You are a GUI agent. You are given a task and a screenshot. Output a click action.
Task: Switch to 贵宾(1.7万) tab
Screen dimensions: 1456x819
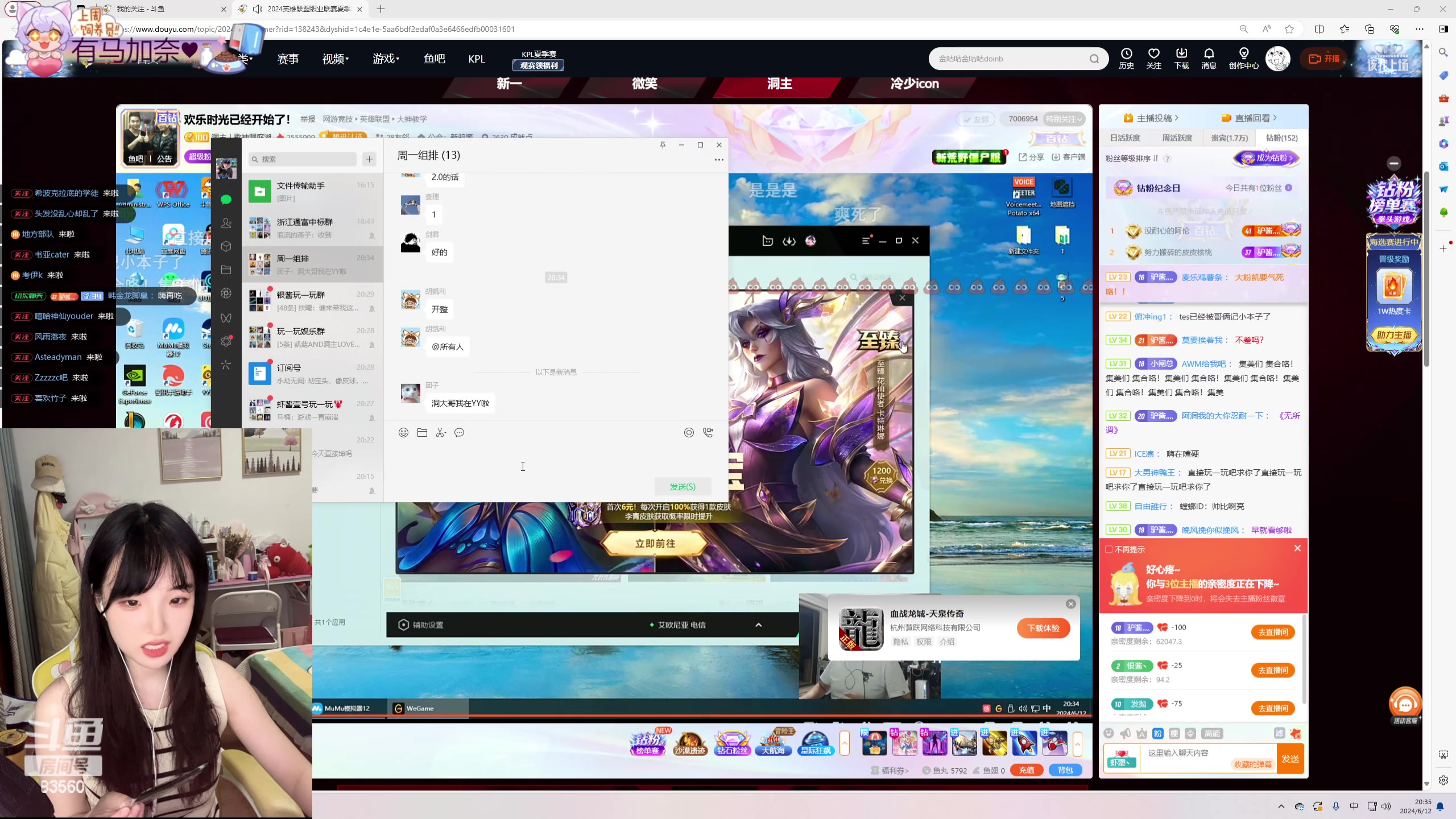(1229, 138)
